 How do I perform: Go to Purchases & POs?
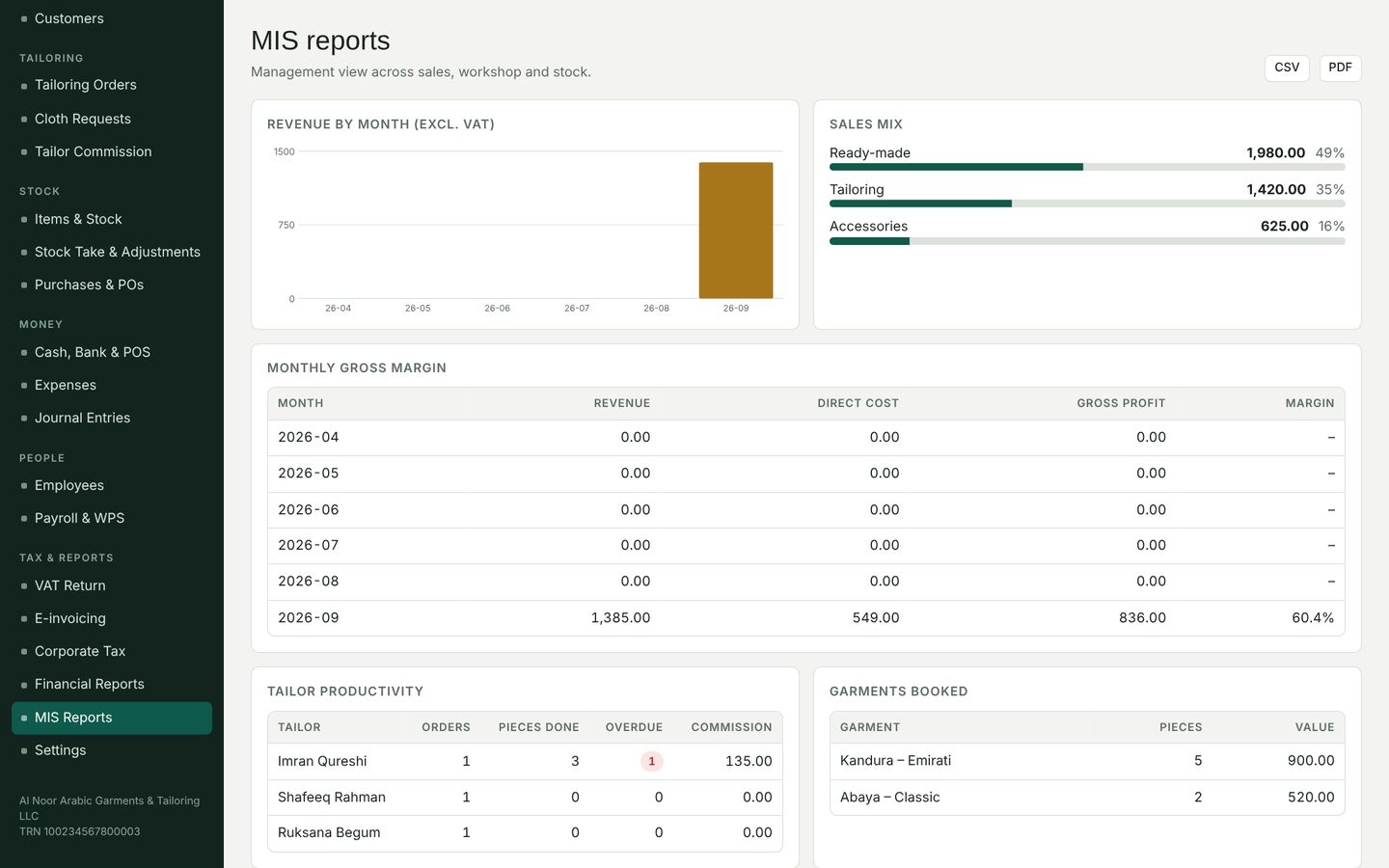click(112, 285)
